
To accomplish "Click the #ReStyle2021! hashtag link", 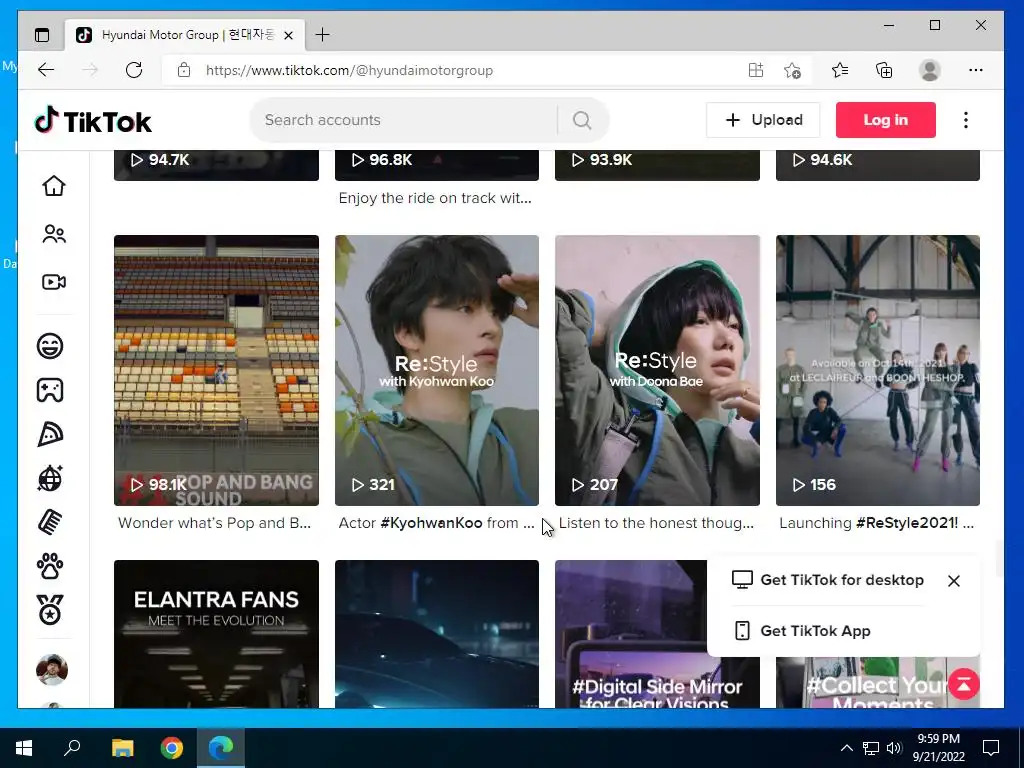I will pyautogui.click(x=906, y=523).
